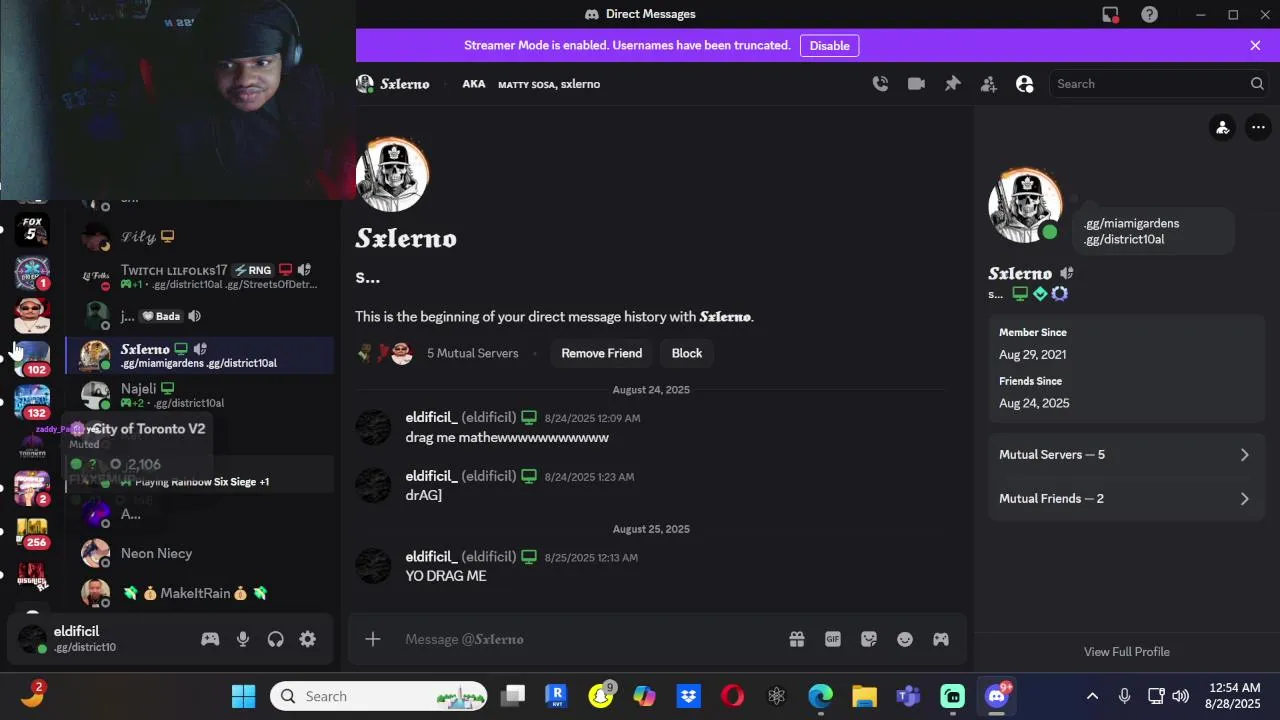Open User Settings gear
Image resolution: width=1280 pixels, height=720 pixels.
point(308,639)
